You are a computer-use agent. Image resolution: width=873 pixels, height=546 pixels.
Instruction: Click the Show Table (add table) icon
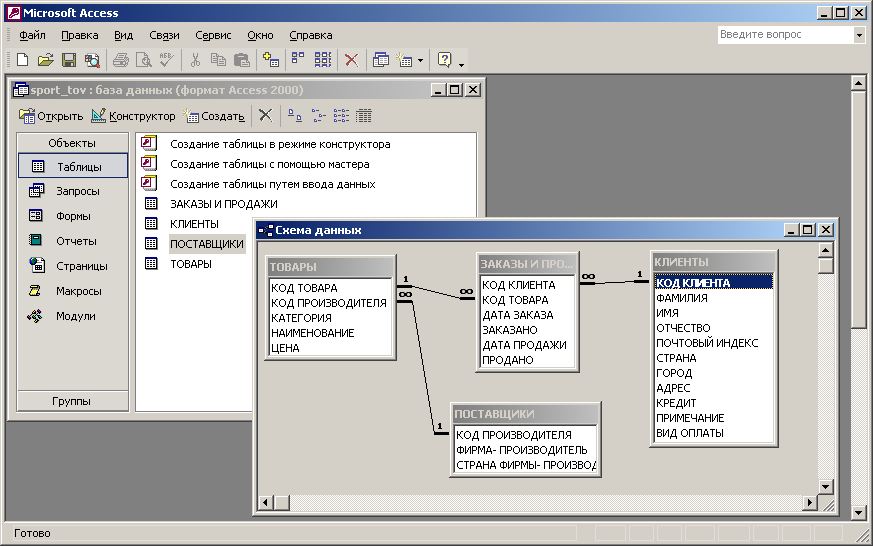(x=271, y=60)
